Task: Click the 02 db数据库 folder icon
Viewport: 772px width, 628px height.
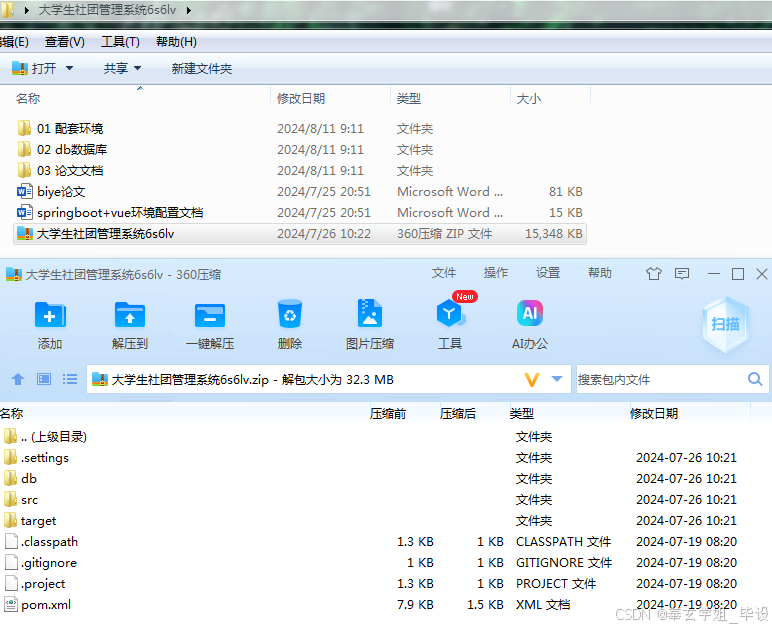Action: coord(24,149)
